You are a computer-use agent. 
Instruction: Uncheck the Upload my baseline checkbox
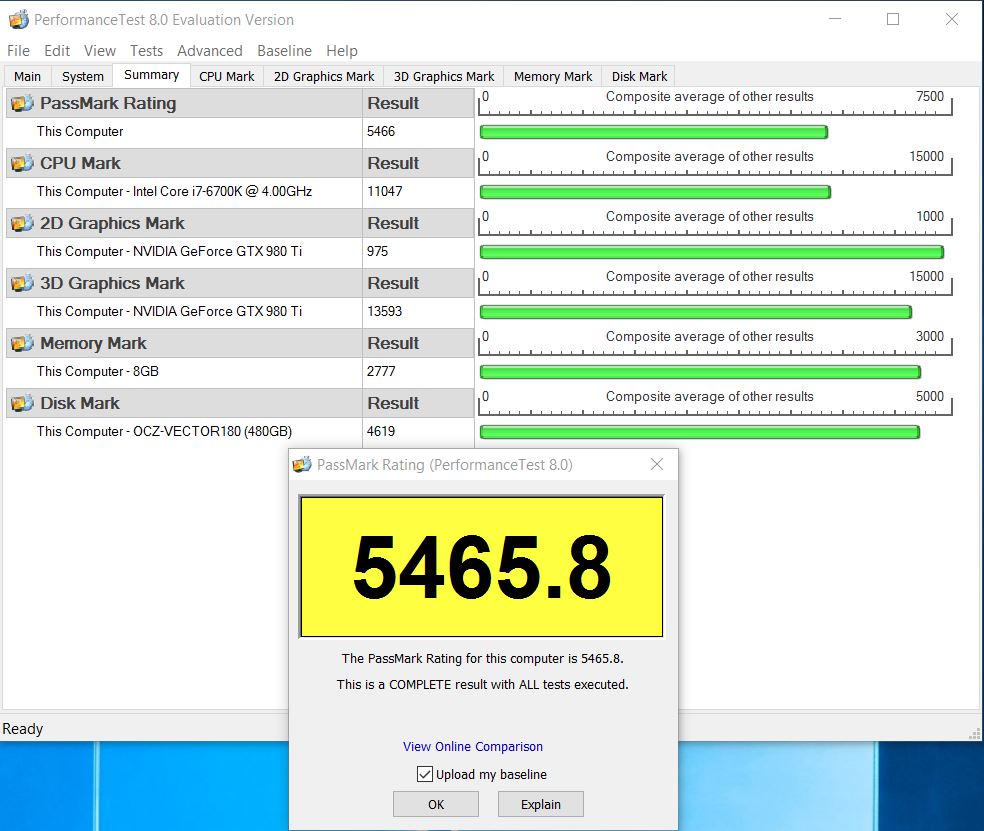425,774
